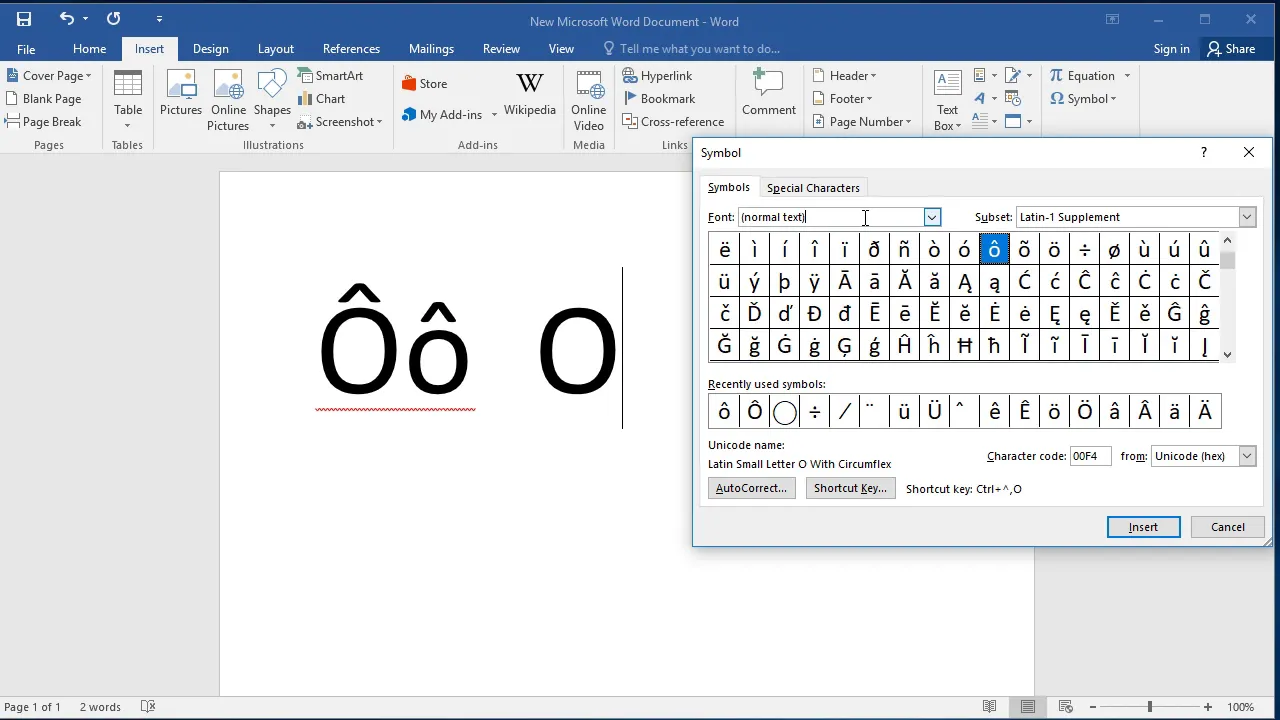Go to the File tab
Viewport: 1280px width, 720px height.
tap(26, 49)
